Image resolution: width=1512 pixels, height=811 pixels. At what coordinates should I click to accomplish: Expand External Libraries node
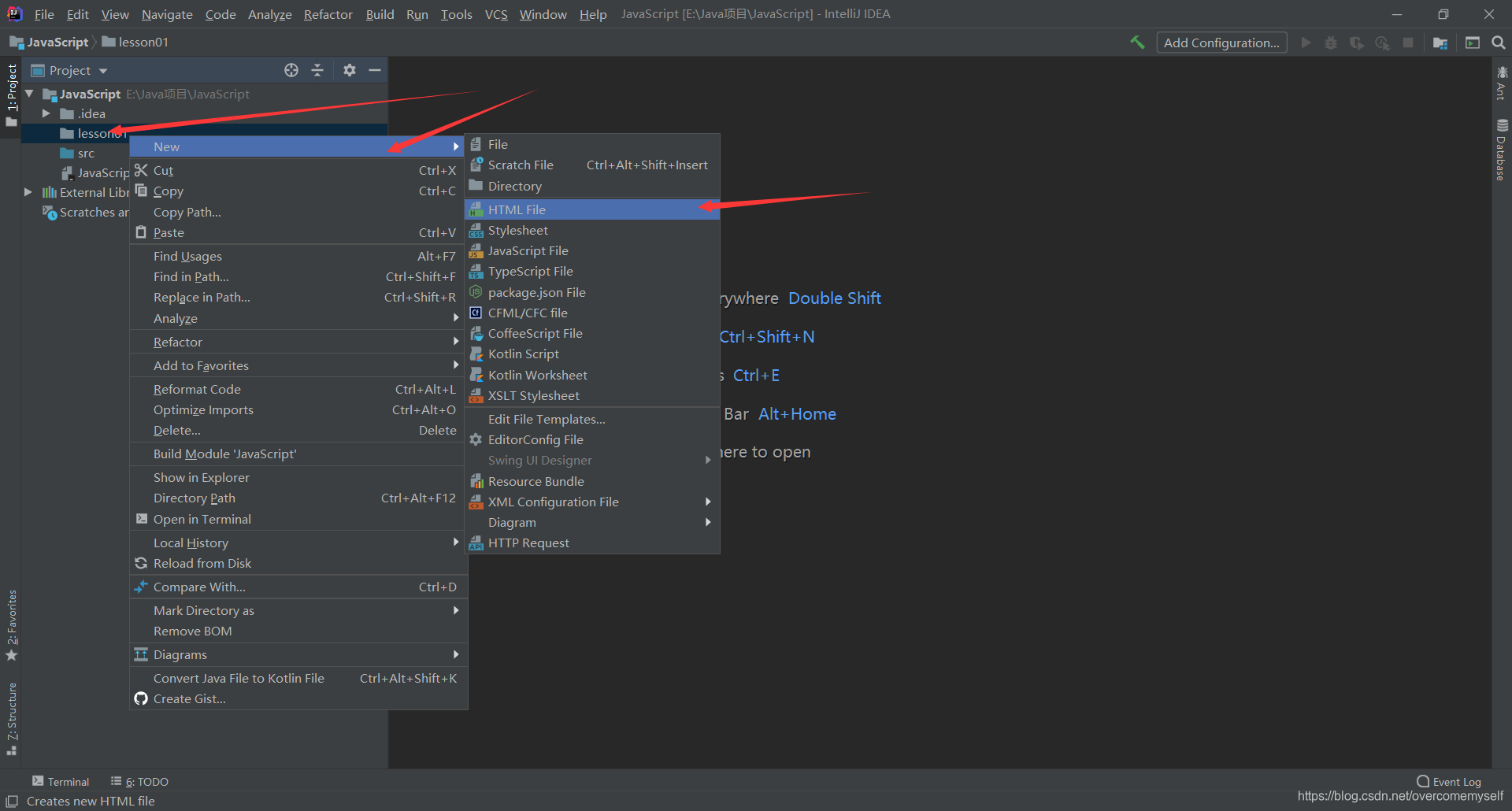pos(28,192)
